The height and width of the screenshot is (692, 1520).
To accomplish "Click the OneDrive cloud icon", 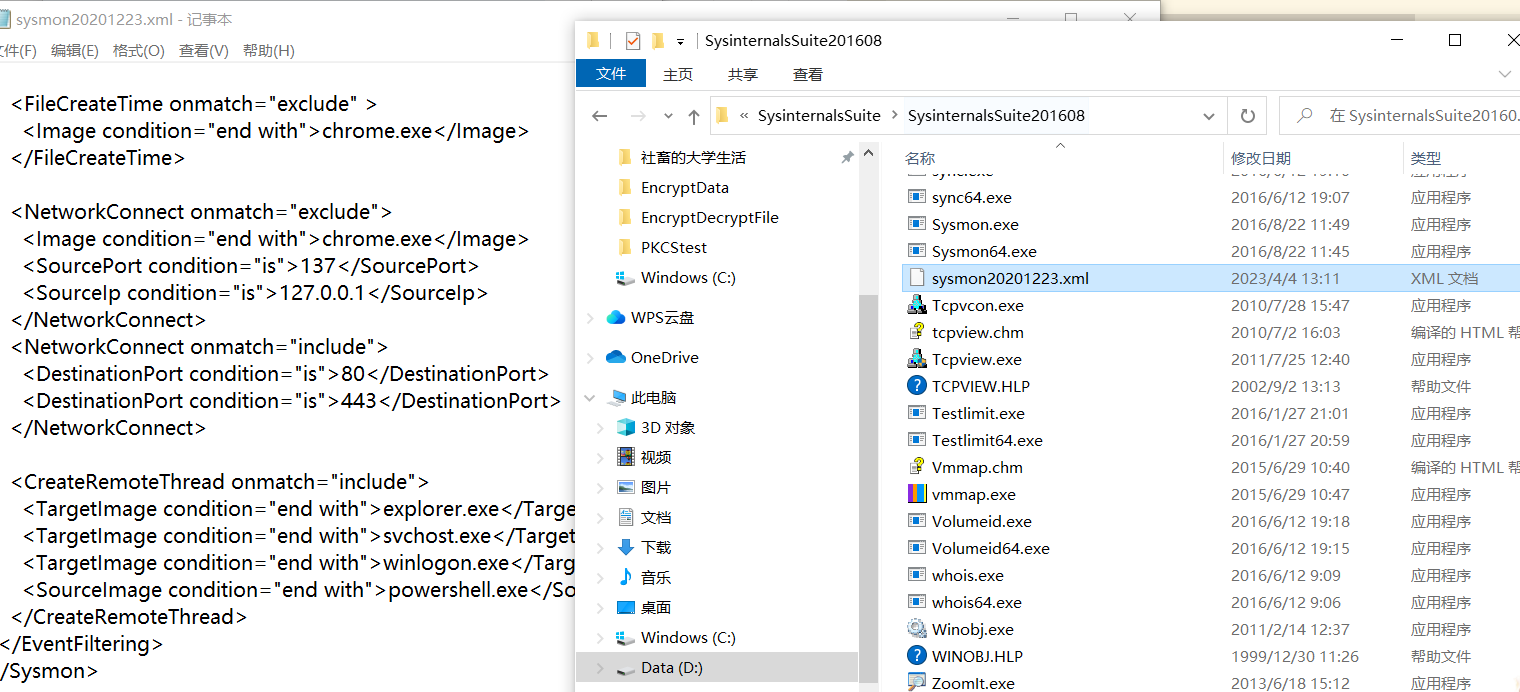I will pyautogui.click(x=615, y=358).
